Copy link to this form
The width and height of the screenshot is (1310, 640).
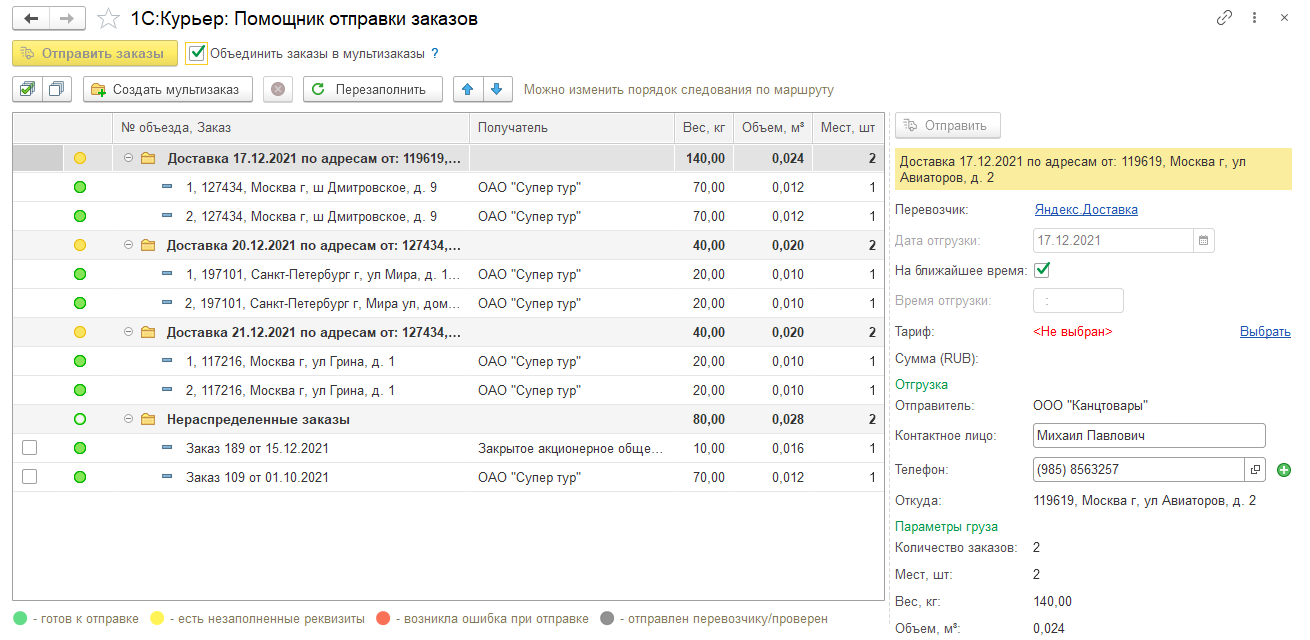pos(1224,18)
